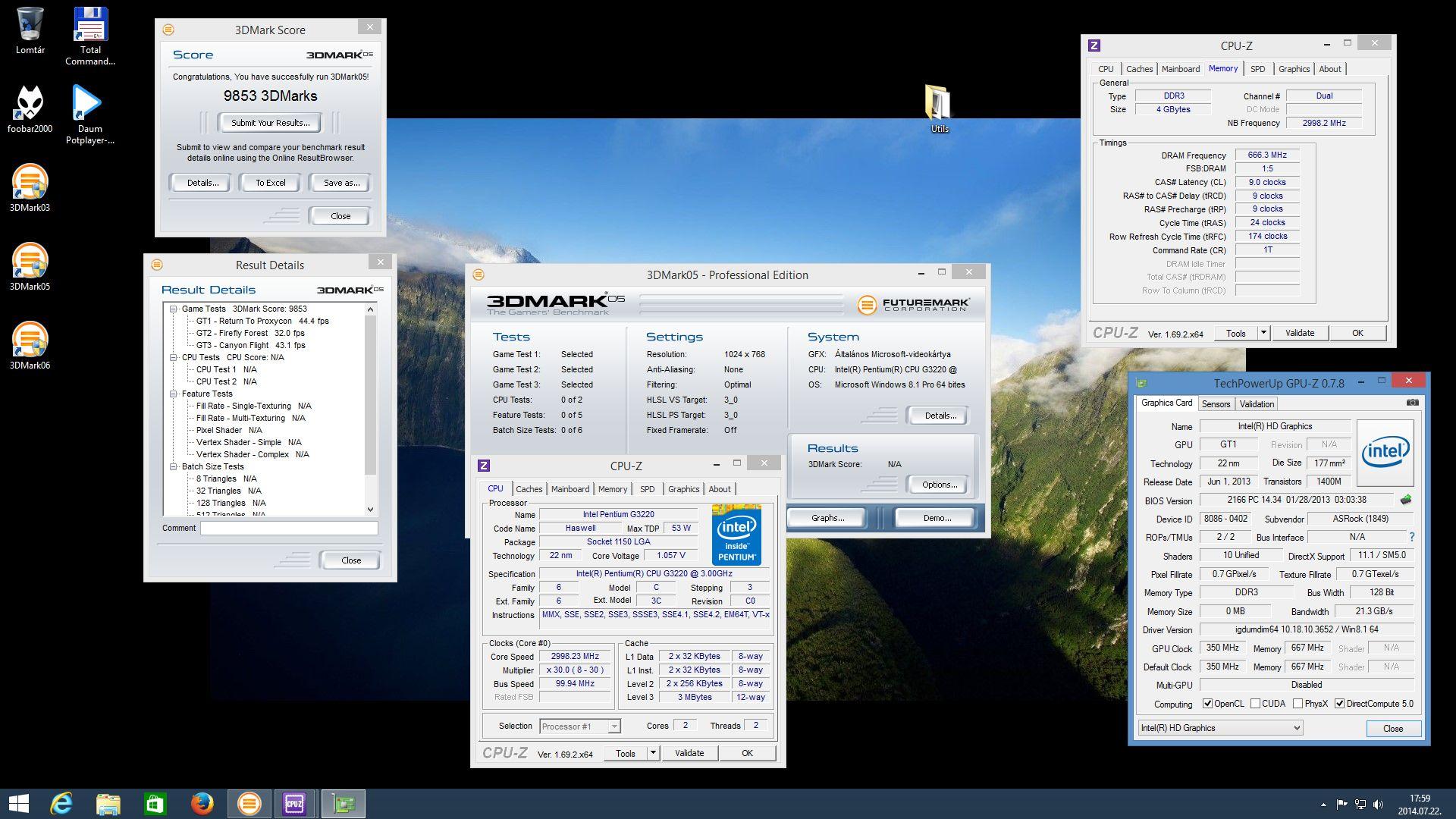
Task: Enable the CUDA checkbox
Action: coord(1255,704)
